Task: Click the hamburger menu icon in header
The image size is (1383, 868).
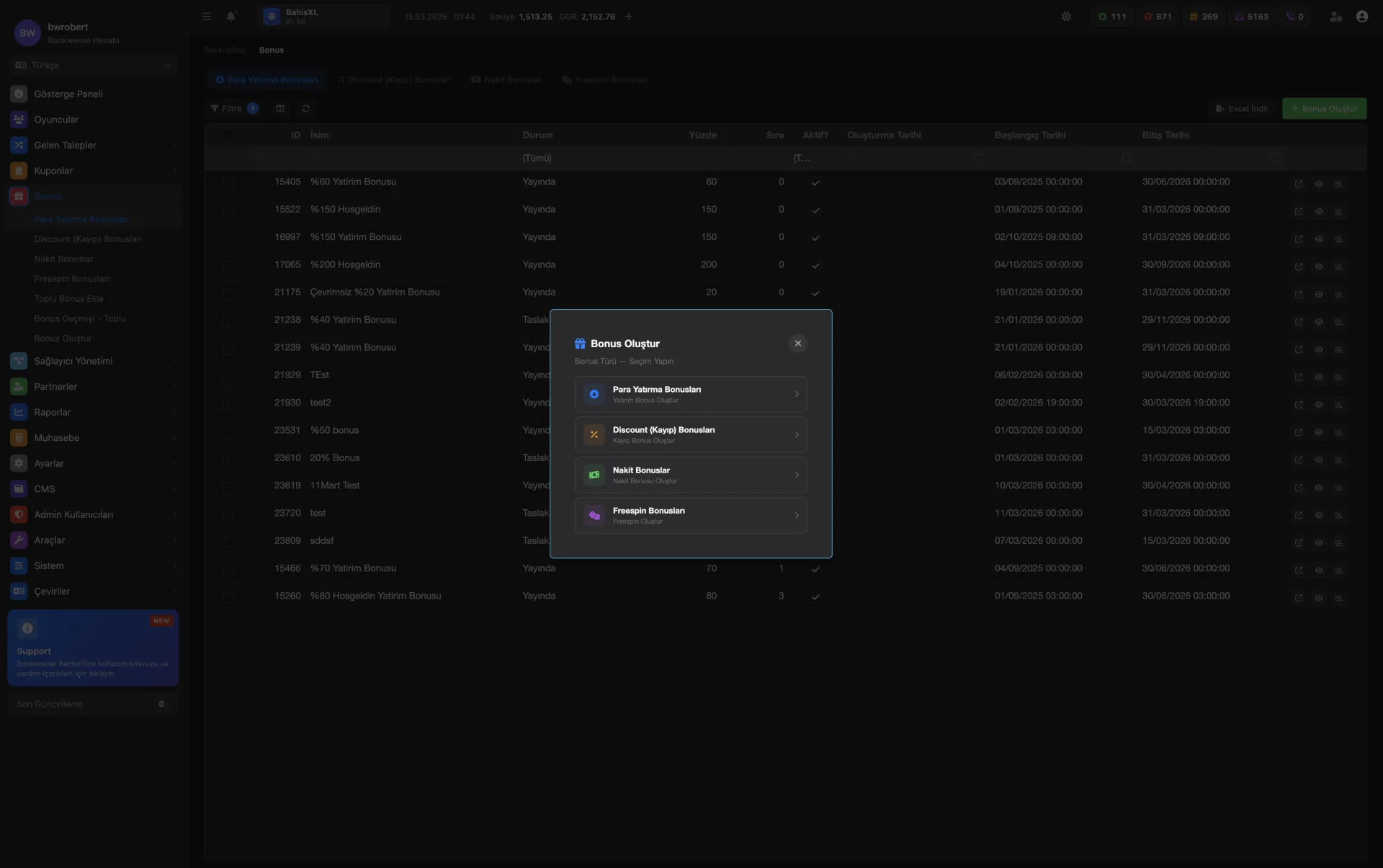Action: [x=207, y=17]
